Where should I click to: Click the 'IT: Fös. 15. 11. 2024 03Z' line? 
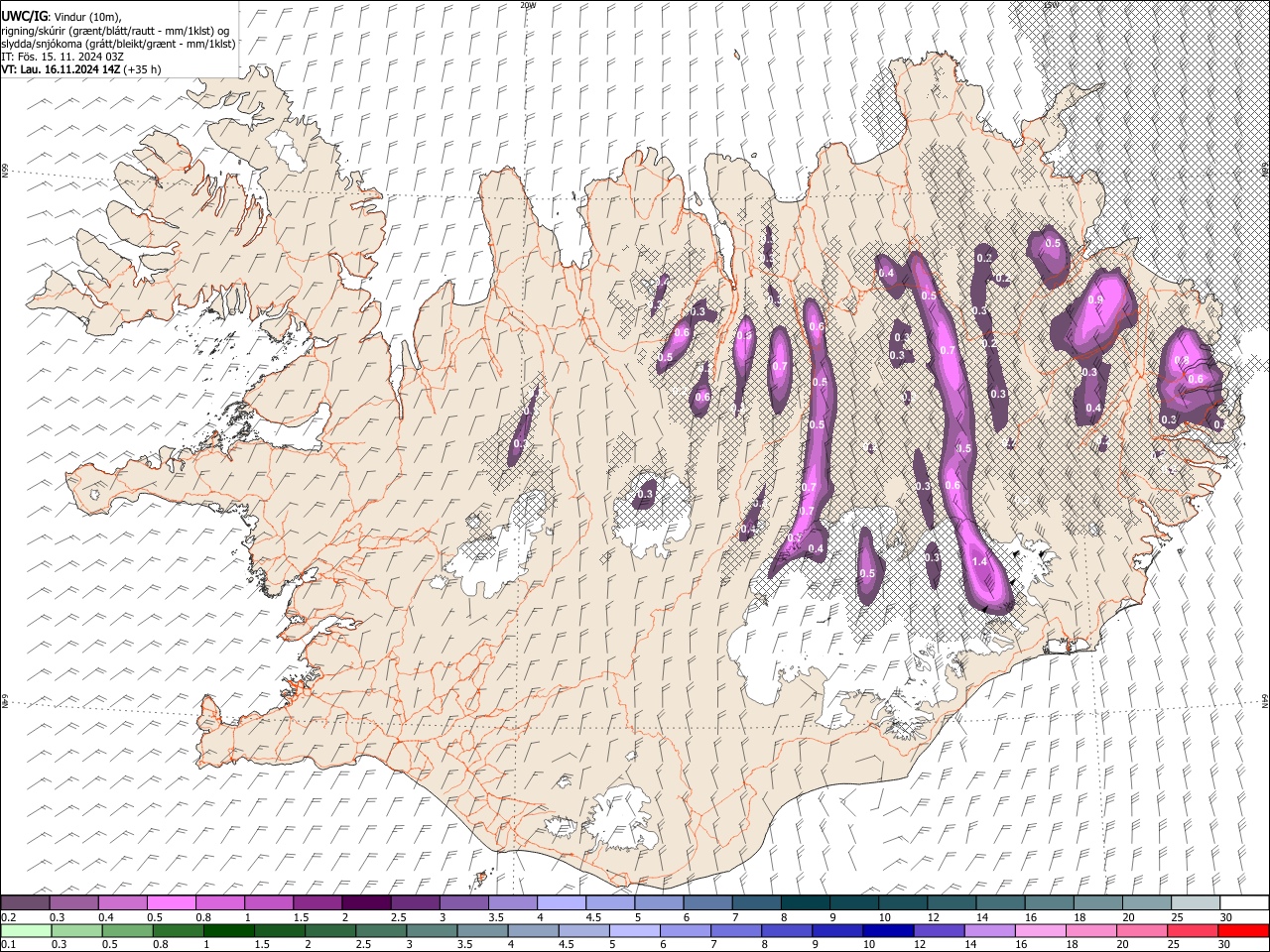tap(63, 57)
